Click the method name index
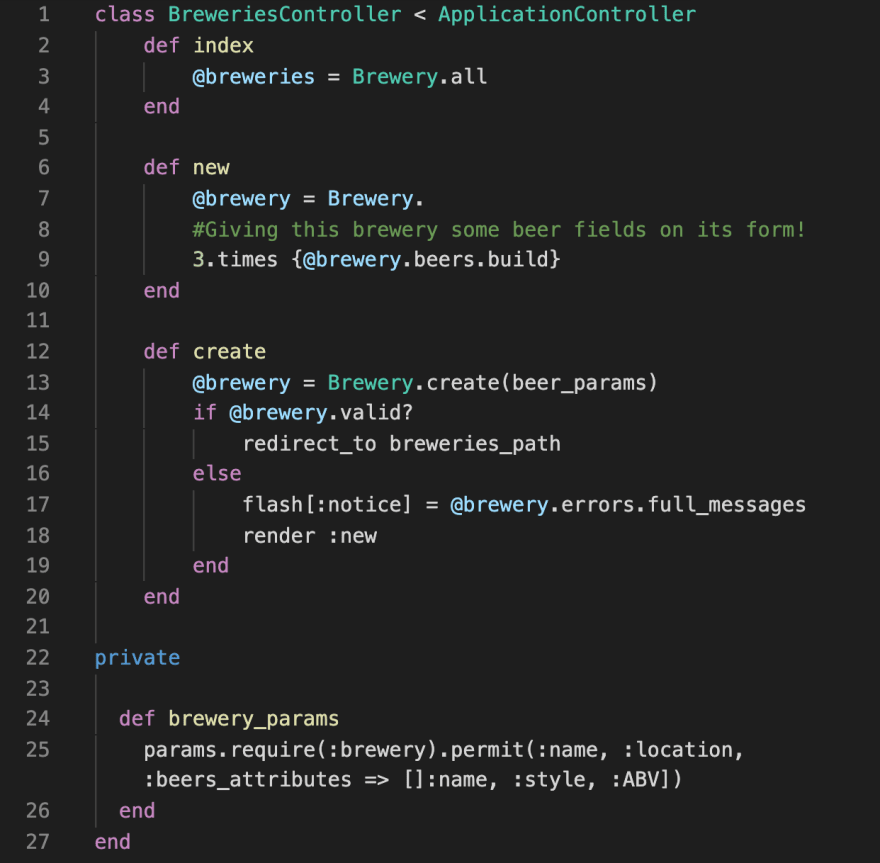Image resolution: width=880 pixels, height=863 pixels. point(223,45)
